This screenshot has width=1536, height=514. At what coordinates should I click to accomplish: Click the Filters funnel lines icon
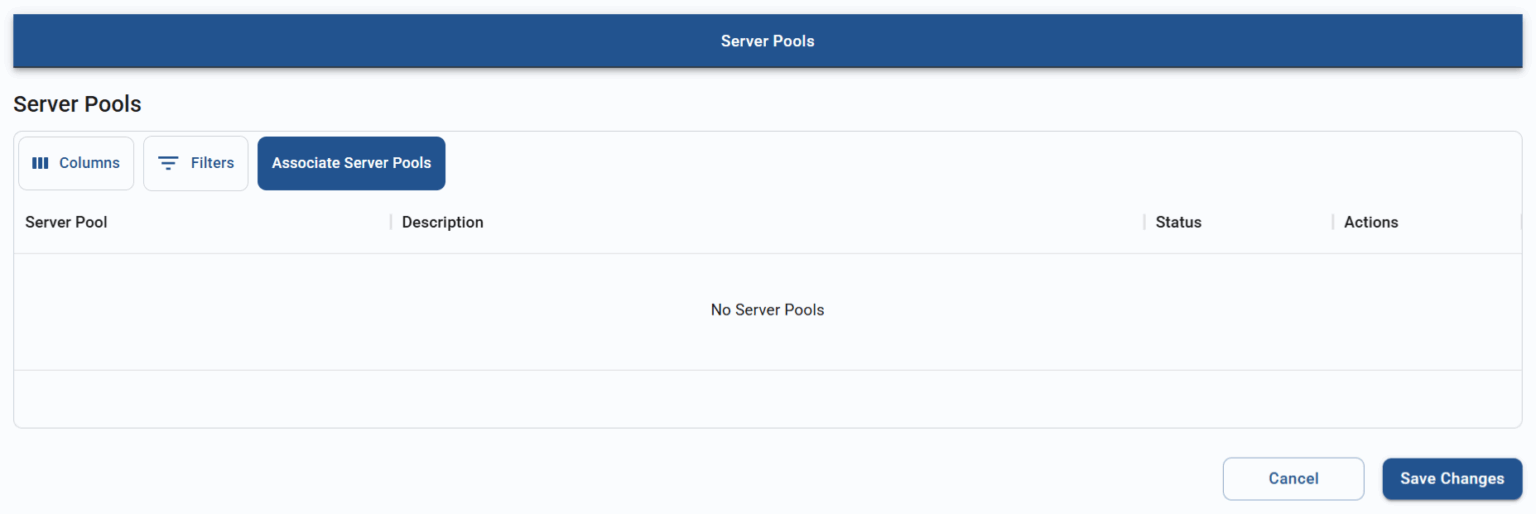[168, 163]
